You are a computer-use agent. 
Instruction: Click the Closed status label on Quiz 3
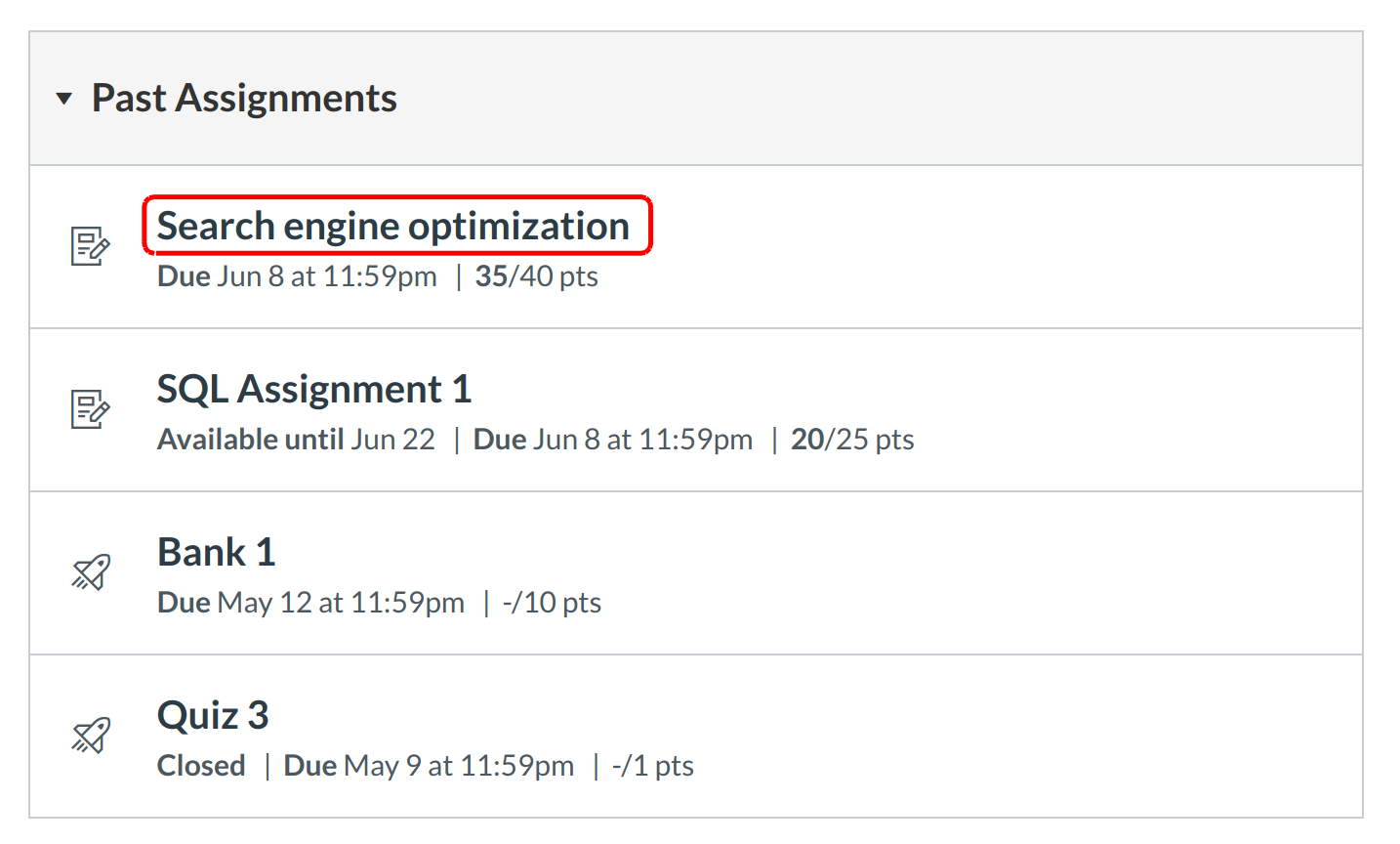tap(201, 766)
